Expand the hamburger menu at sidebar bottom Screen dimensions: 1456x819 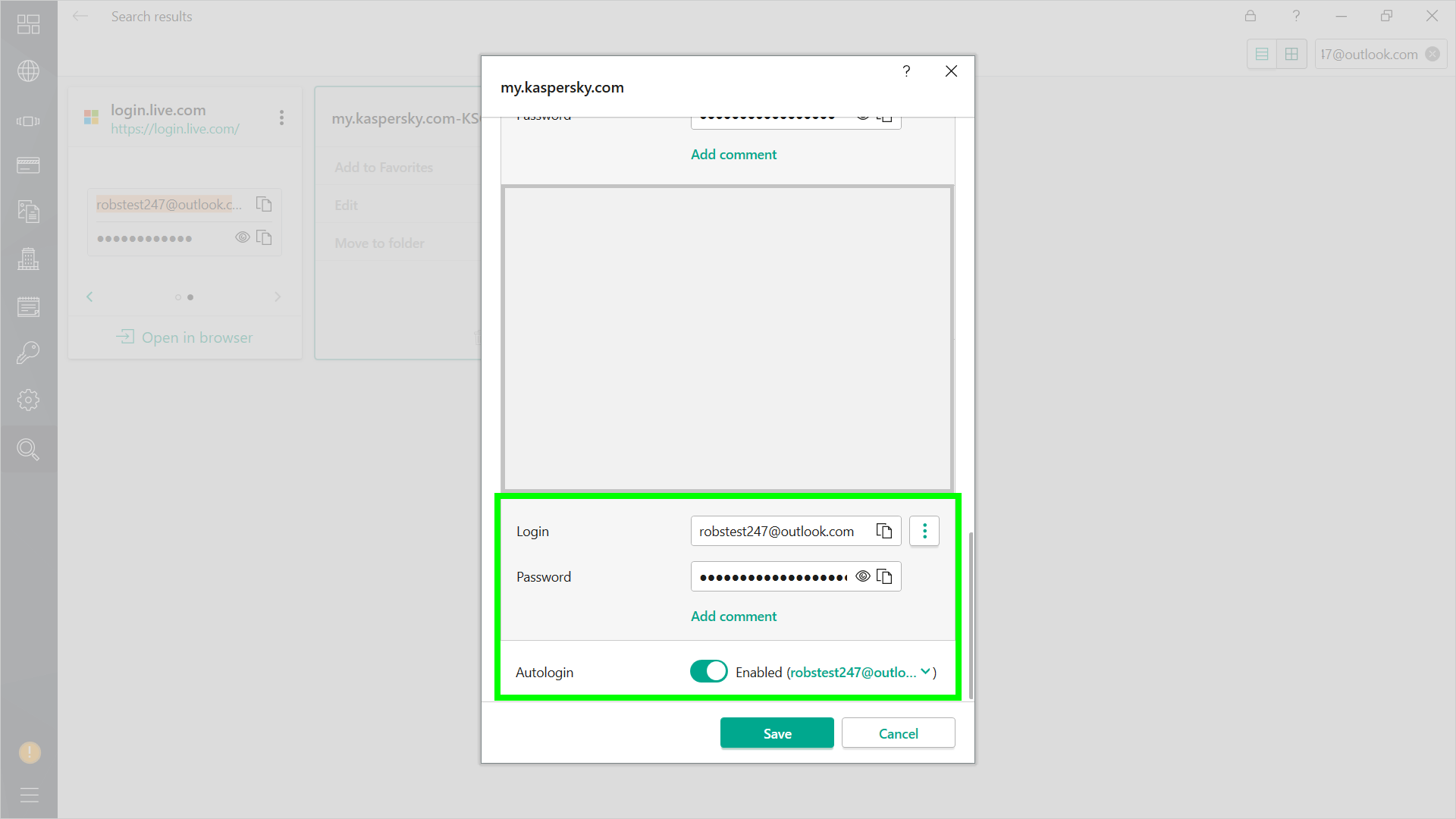tap(29, 795)
